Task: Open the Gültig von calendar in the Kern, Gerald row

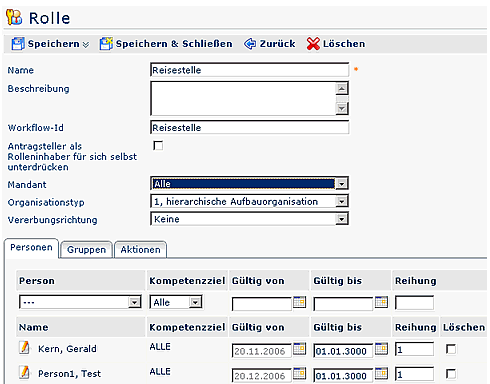Action: click(x=299, y=349)
